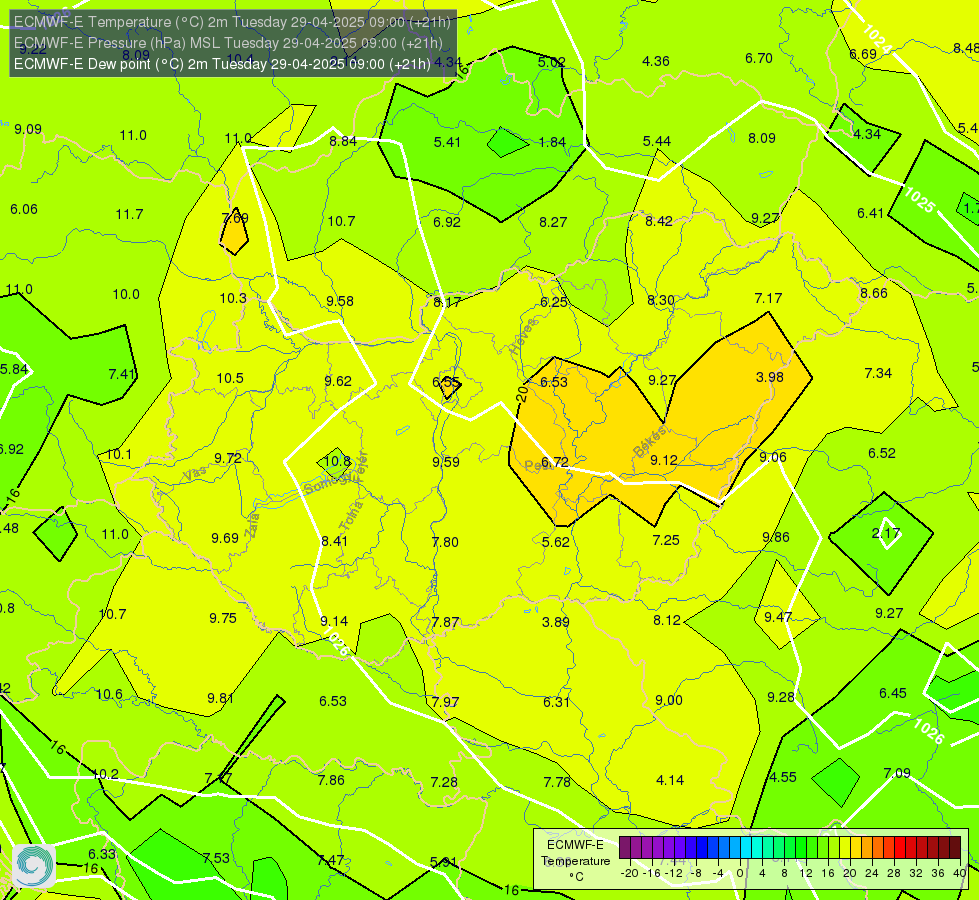Screen dimensions: 979x900
Task: Click the dew point value 6.52
Action: 882,453
